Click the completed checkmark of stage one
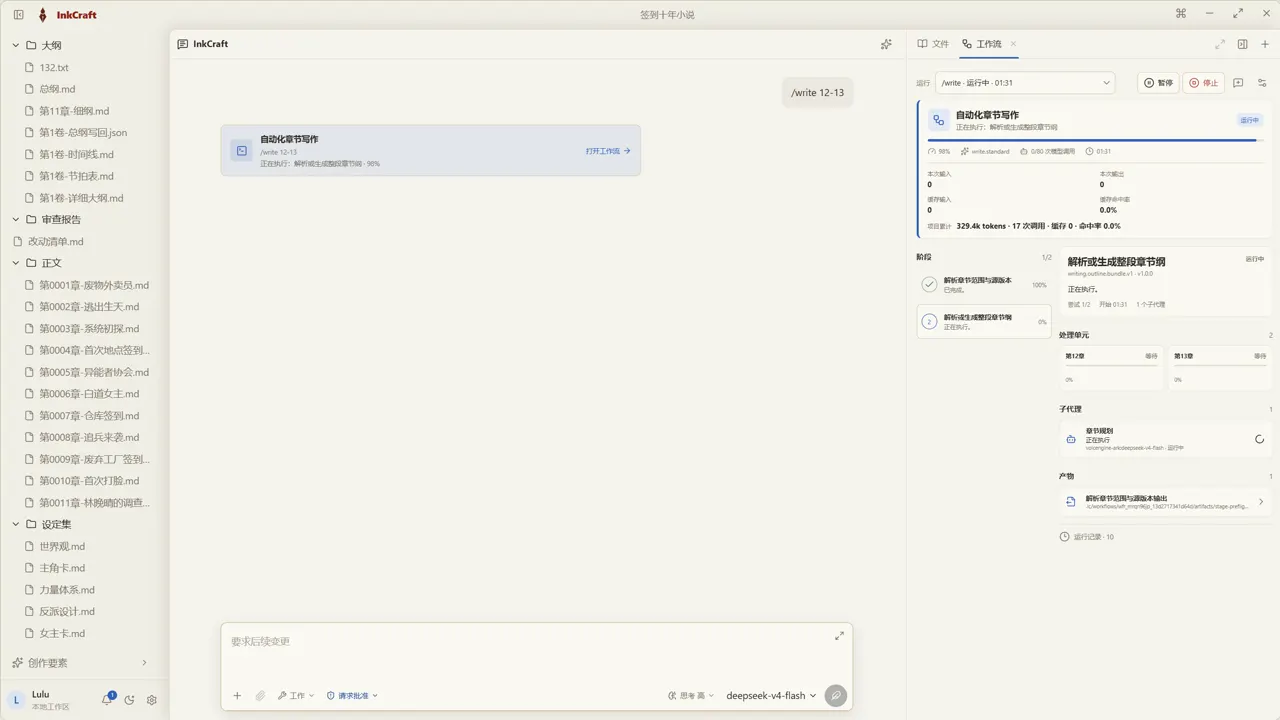 929,285
